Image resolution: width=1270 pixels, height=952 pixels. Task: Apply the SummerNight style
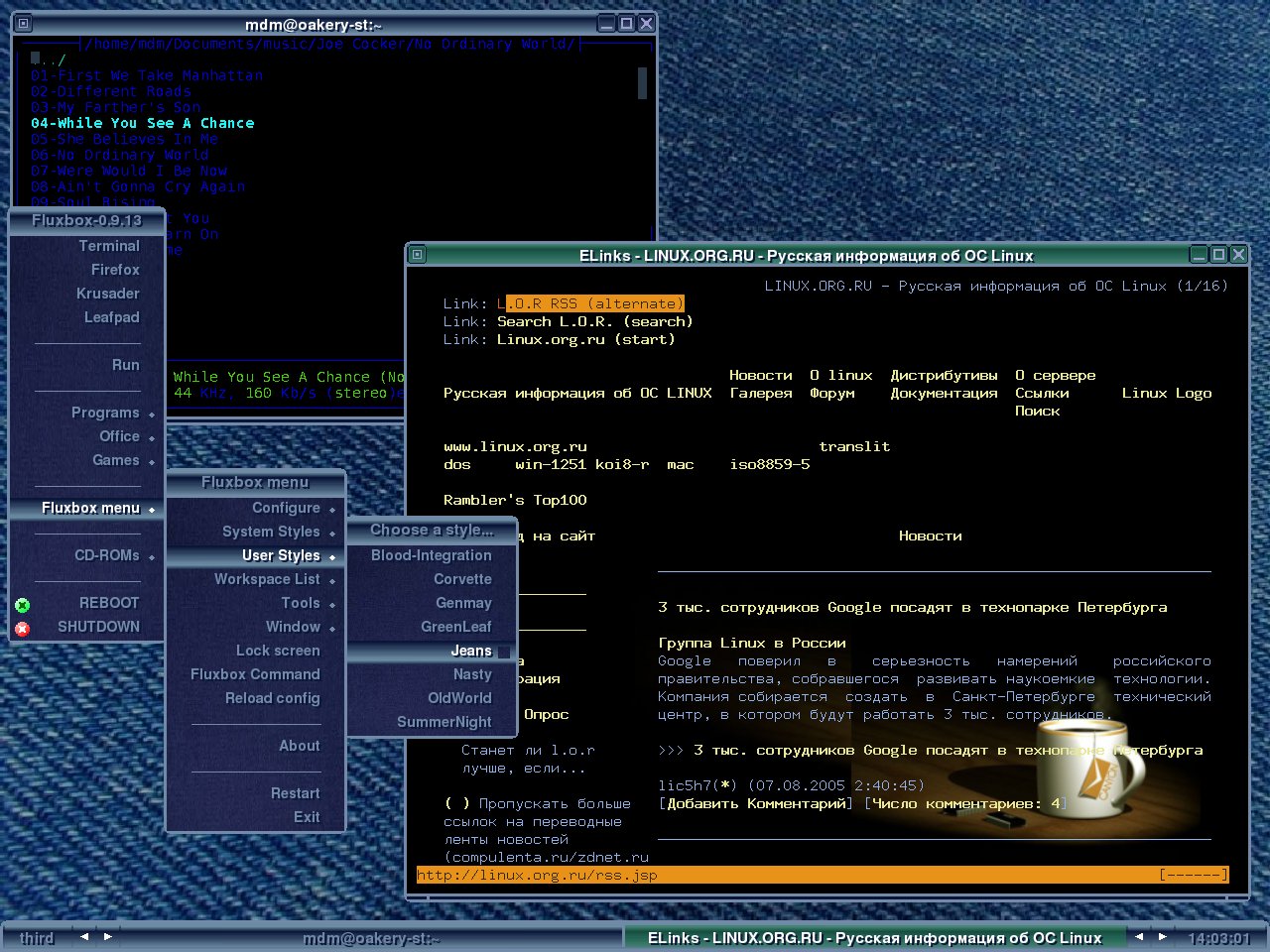432,722
